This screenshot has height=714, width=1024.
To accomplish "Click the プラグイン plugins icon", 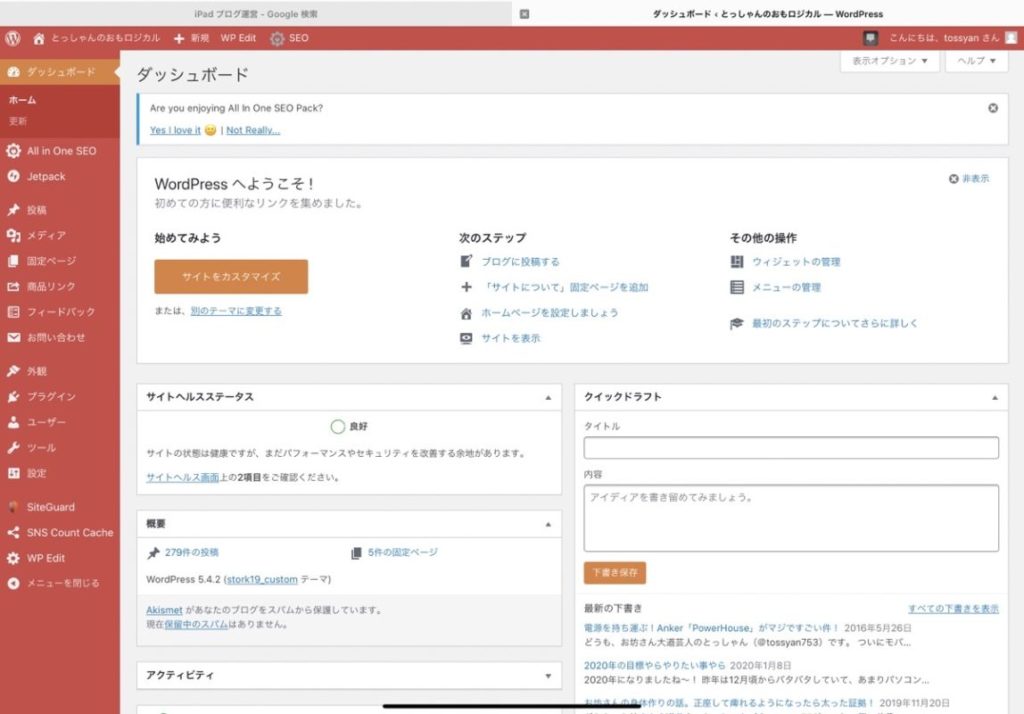I will point(13,396).
